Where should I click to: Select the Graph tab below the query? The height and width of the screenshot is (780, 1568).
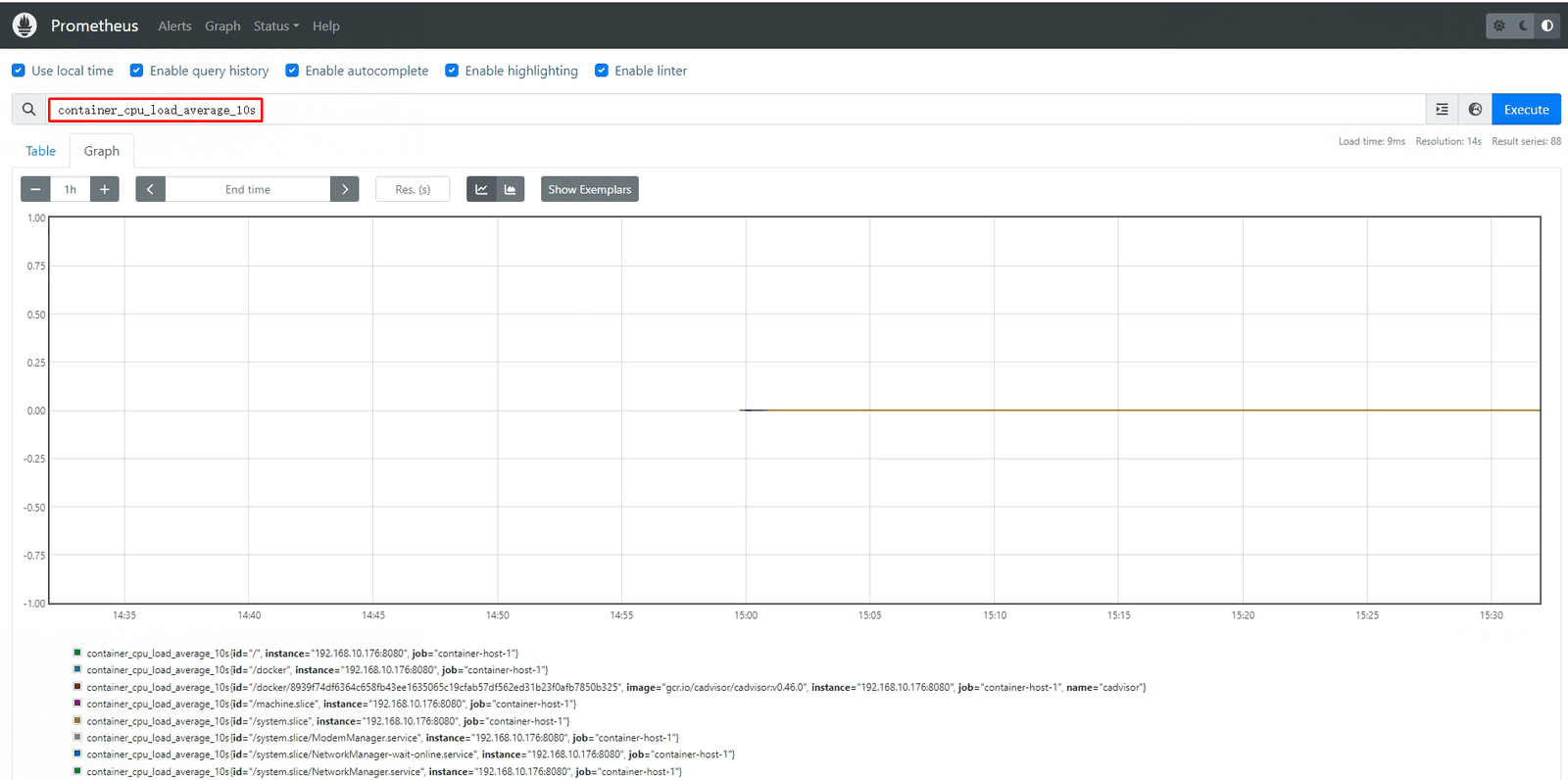[x=102, y=151]
